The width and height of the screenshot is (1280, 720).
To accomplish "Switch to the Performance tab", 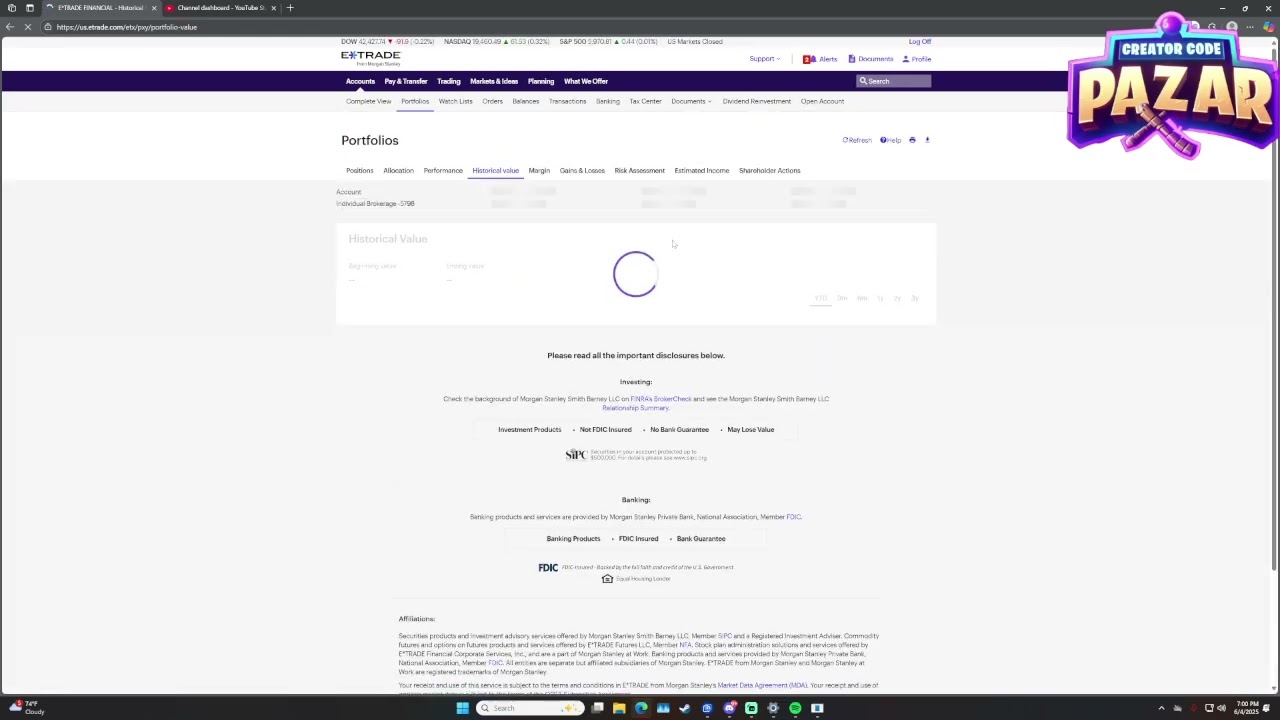I will 443,170.
